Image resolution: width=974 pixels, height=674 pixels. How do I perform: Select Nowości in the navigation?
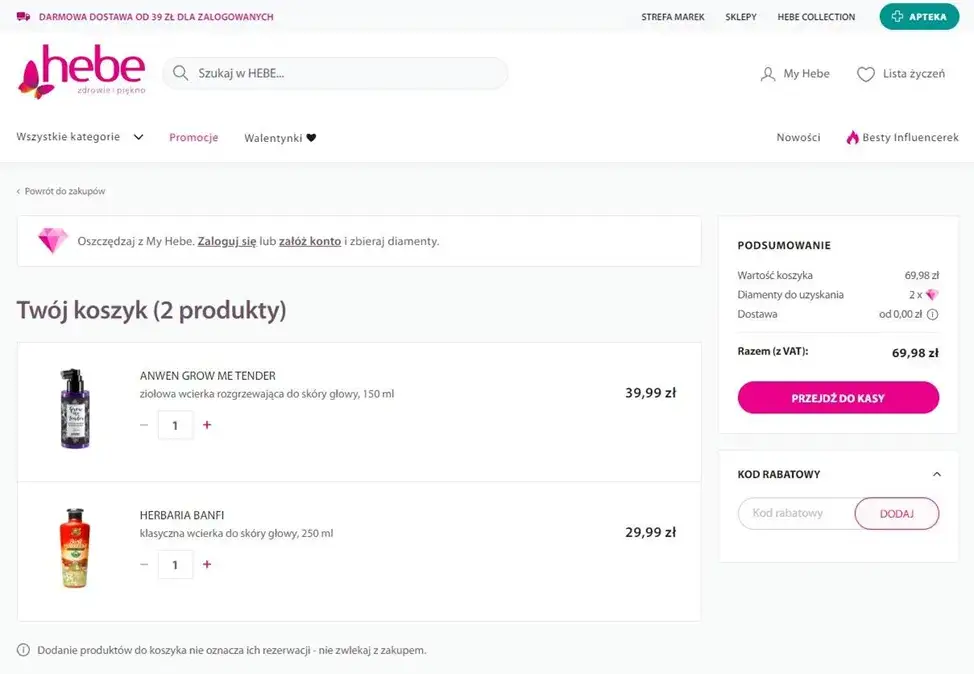coord(798,137)
